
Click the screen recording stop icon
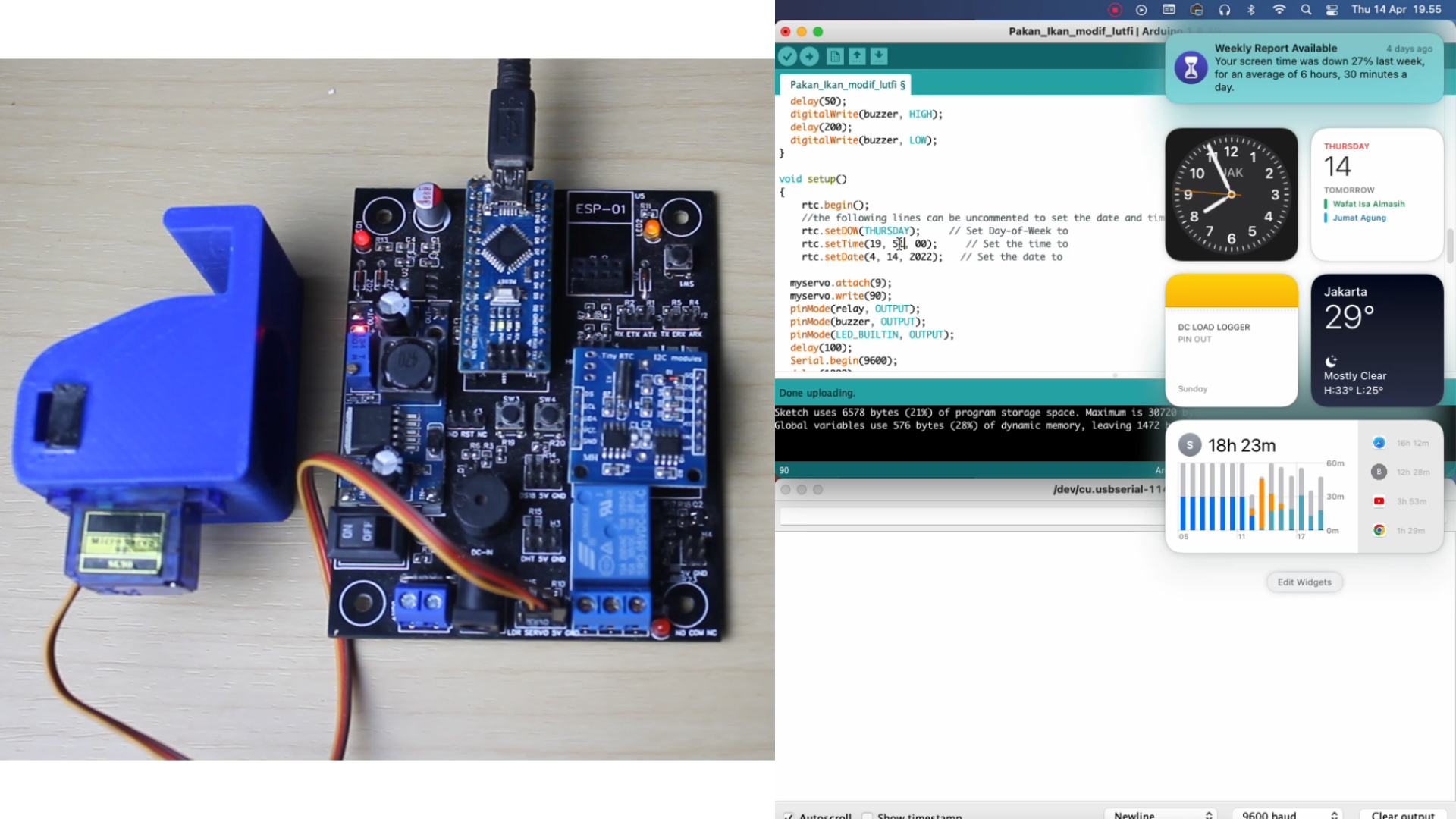tap(1114, 10)
